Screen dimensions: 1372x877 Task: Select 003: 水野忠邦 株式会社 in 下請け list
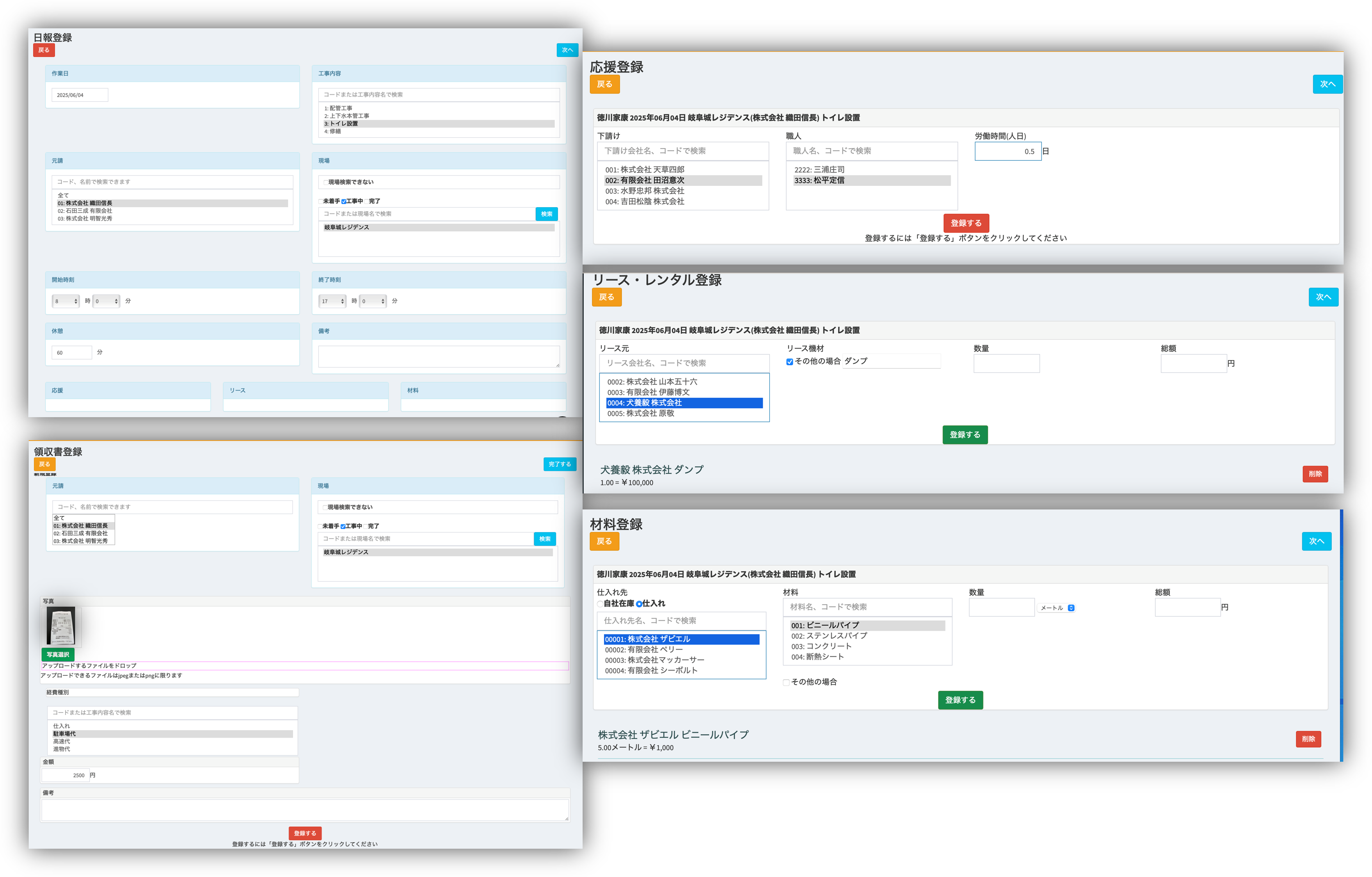(x=683, y=191)
